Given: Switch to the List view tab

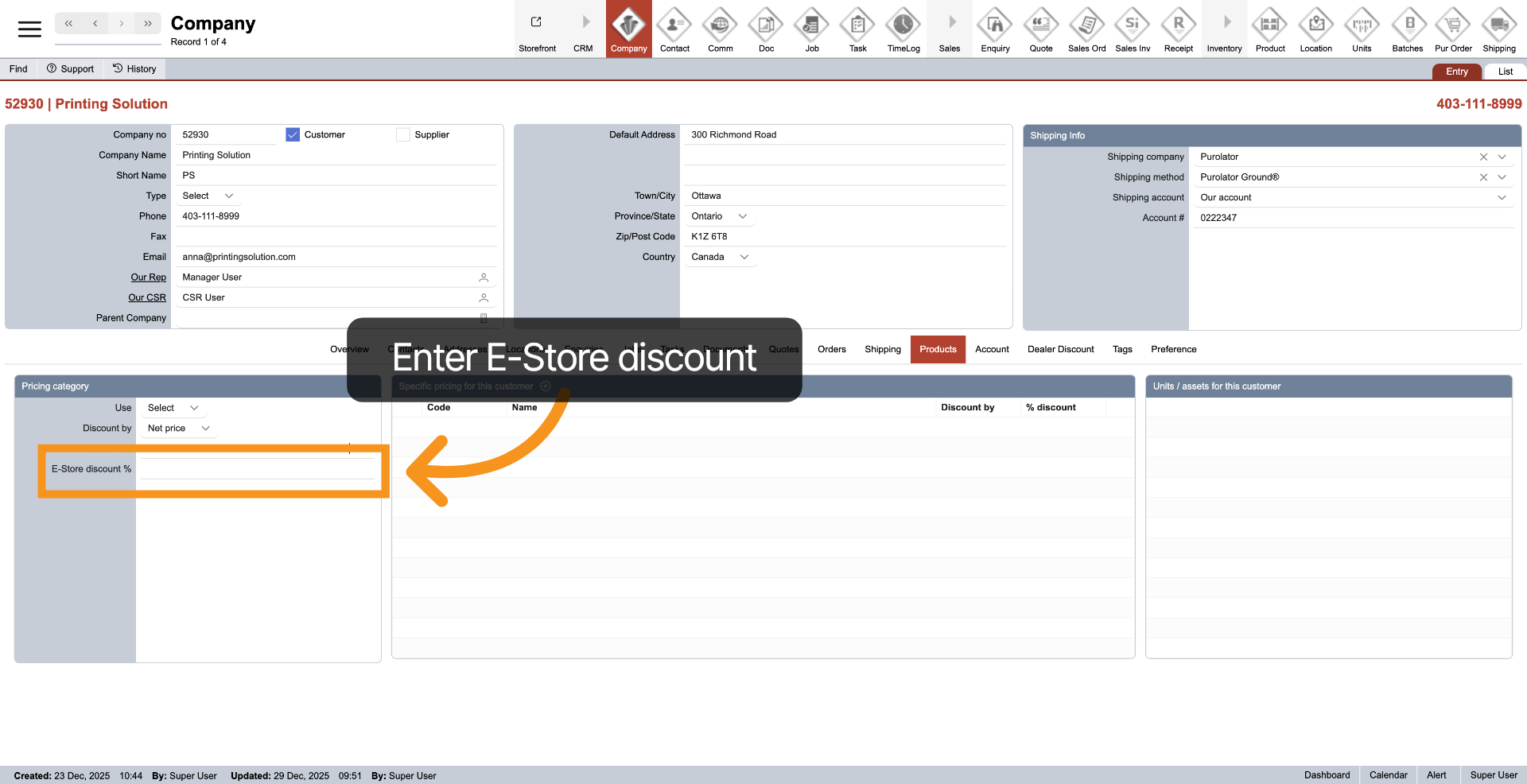Looking at the screenshot, I should coord(1505,72).
